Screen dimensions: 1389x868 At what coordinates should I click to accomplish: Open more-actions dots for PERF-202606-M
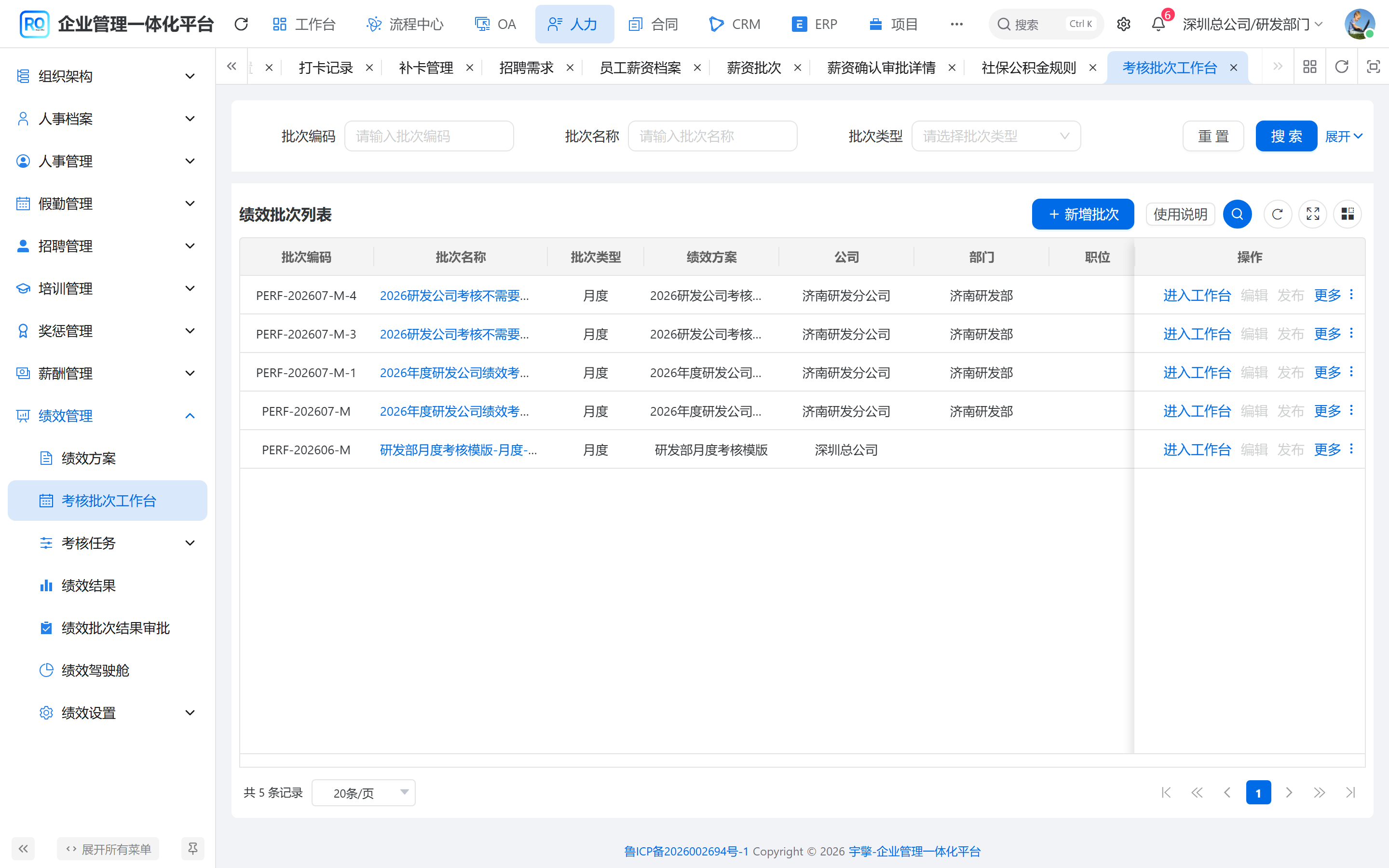[x=1352, y=449]
